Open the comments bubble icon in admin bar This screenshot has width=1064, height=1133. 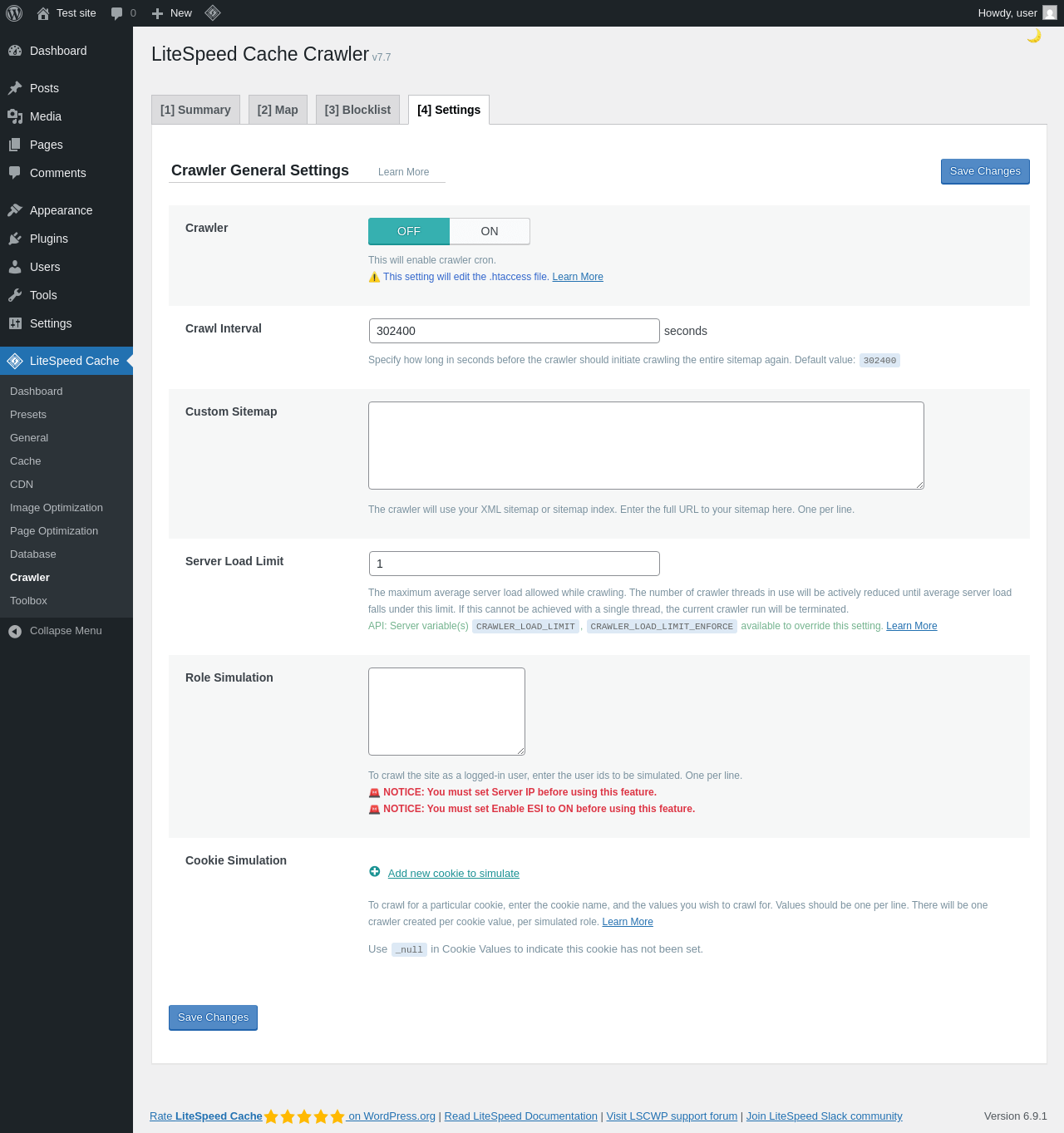[116, 13]
